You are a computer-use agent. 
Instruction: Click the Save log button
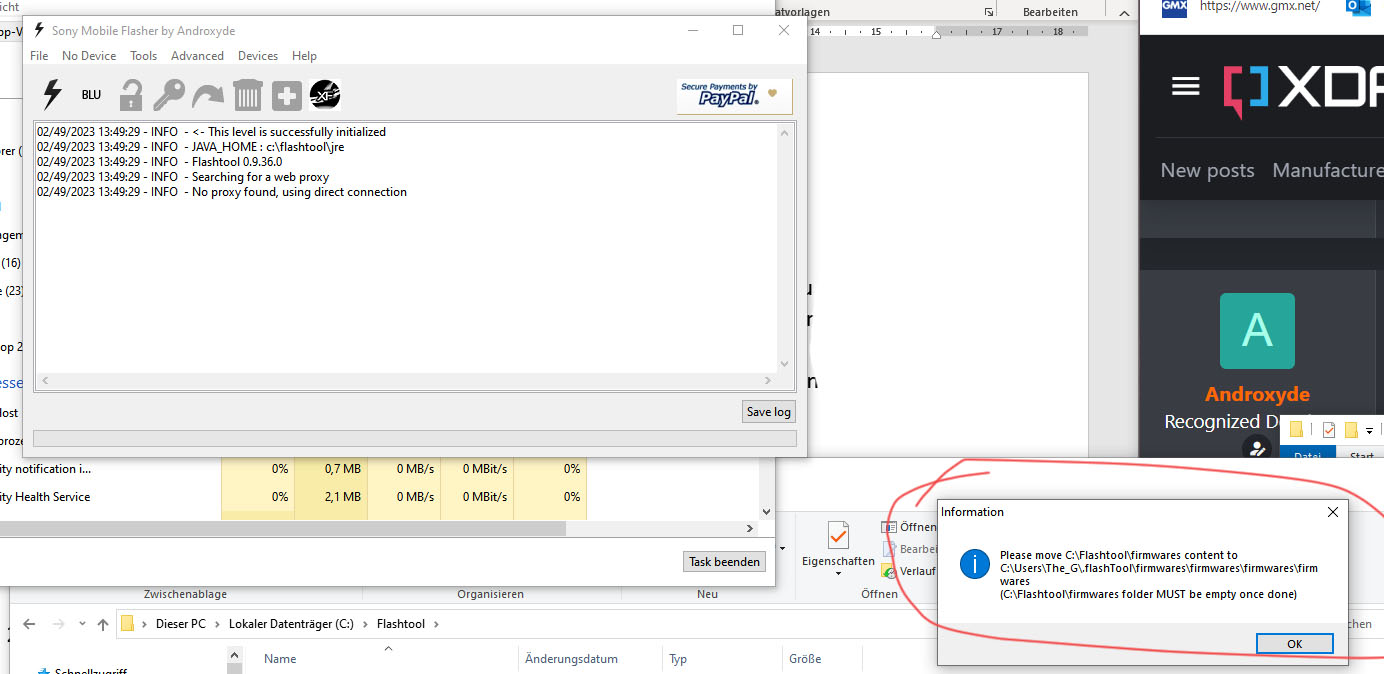pos(769,412)
